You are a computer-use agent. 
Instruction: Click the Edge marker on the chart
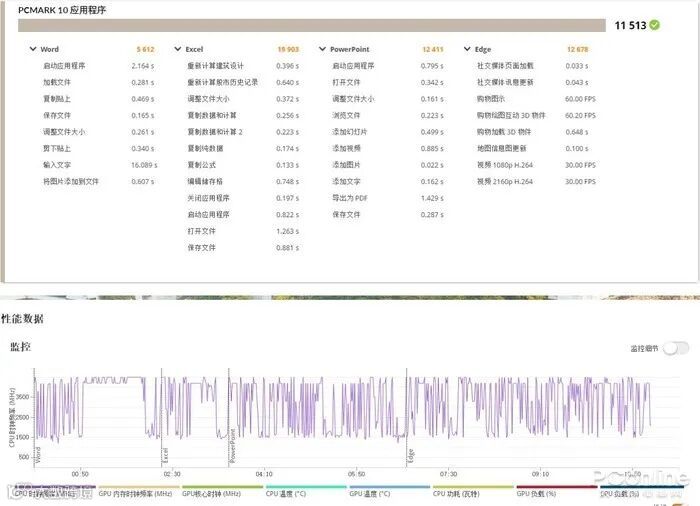411,456
